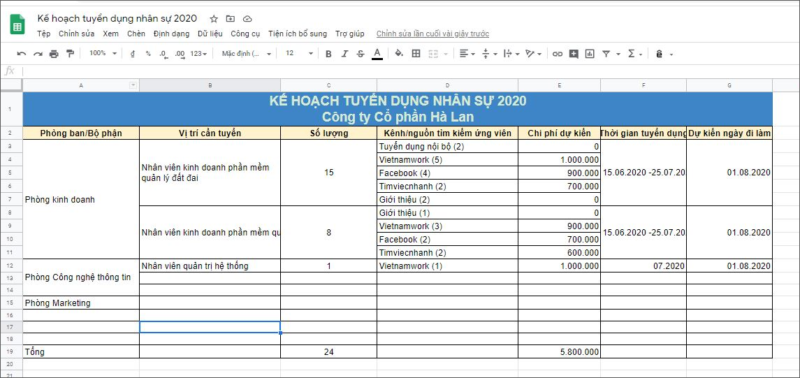Select the Tổng cell
Screen dimensions: 800x378
pos(81,351)
